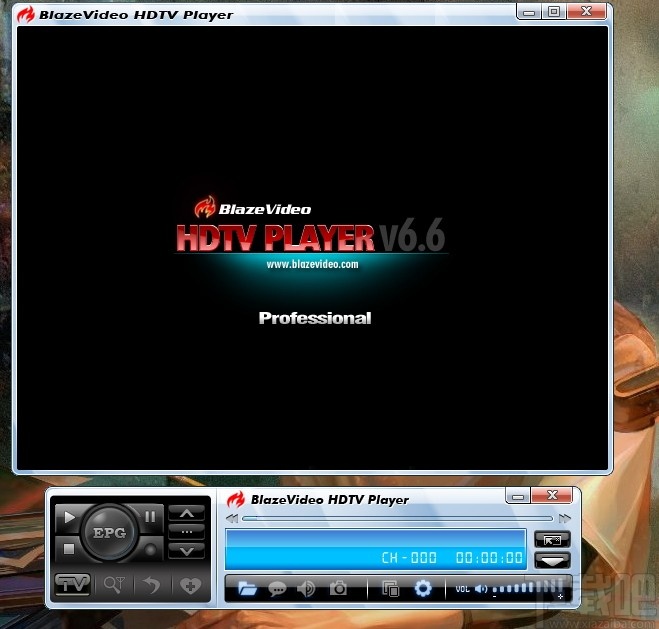
Task: Increase volume with the plus sign
Action: tap(560, 596)
